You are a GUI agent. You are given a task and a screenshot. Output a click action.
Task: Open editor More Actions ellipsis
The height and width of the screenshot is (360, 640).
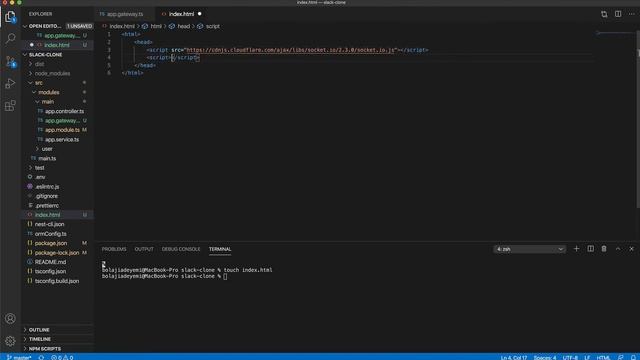[x=631, y=14]
